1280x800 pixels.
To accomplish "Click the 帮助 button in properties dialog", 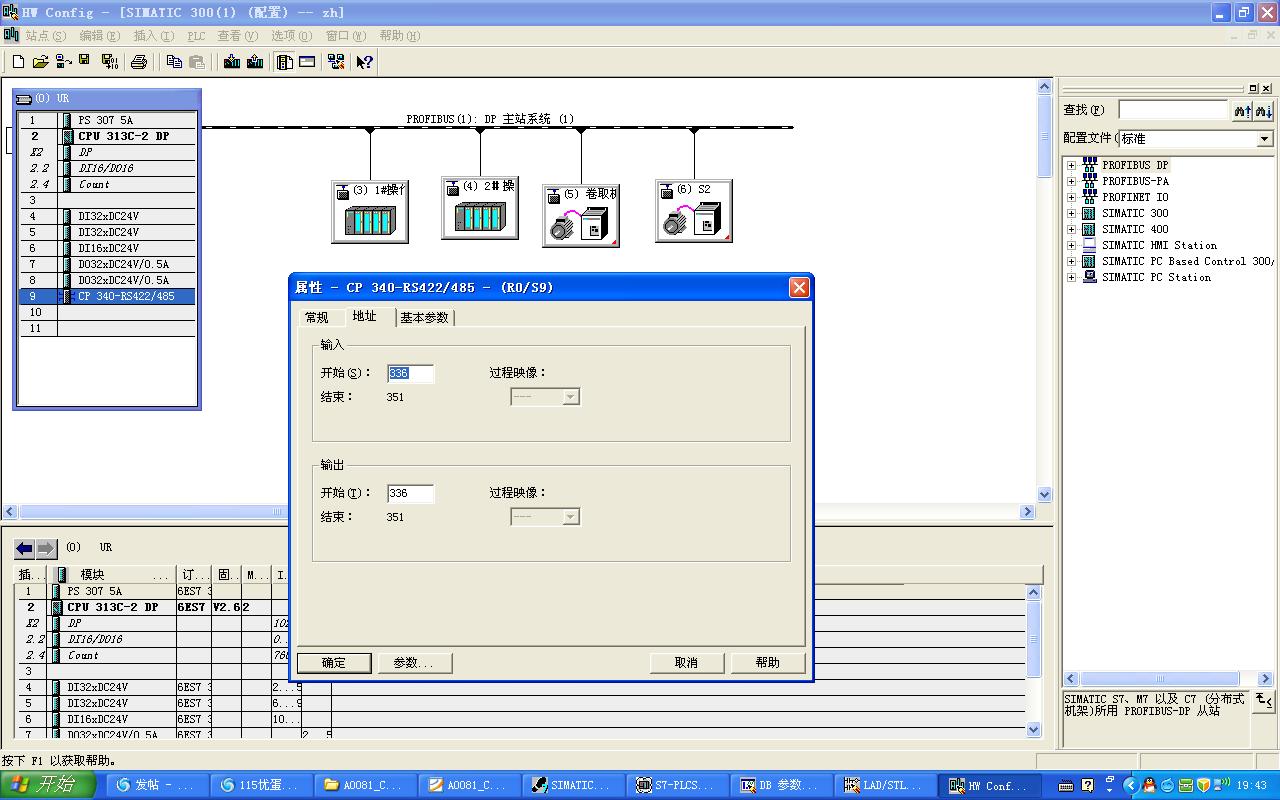I will click(767, 662).
